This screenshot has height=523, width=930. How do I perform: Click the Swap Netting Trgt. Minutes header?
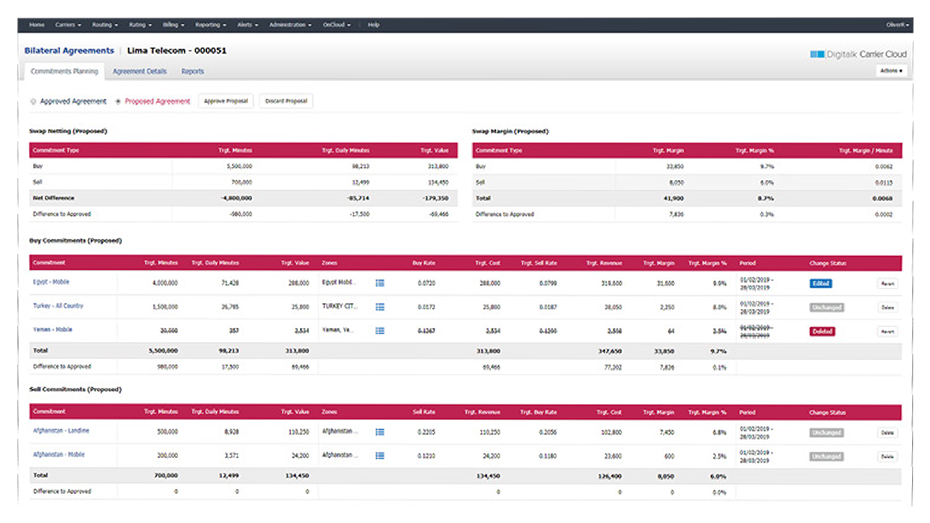(235, 151)
